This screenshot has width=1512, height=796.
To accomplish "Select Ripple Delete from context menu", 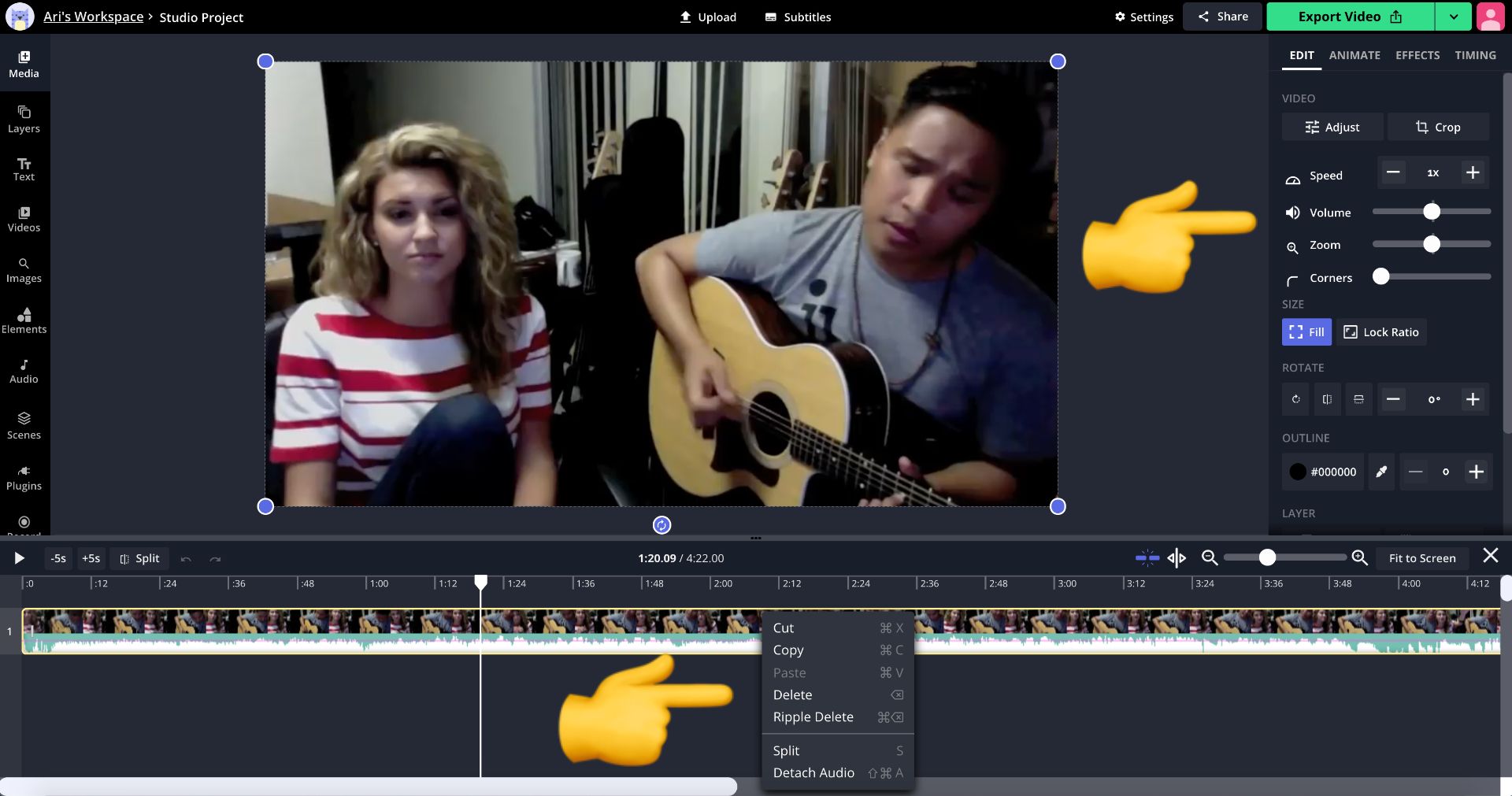I will (813, 717).
